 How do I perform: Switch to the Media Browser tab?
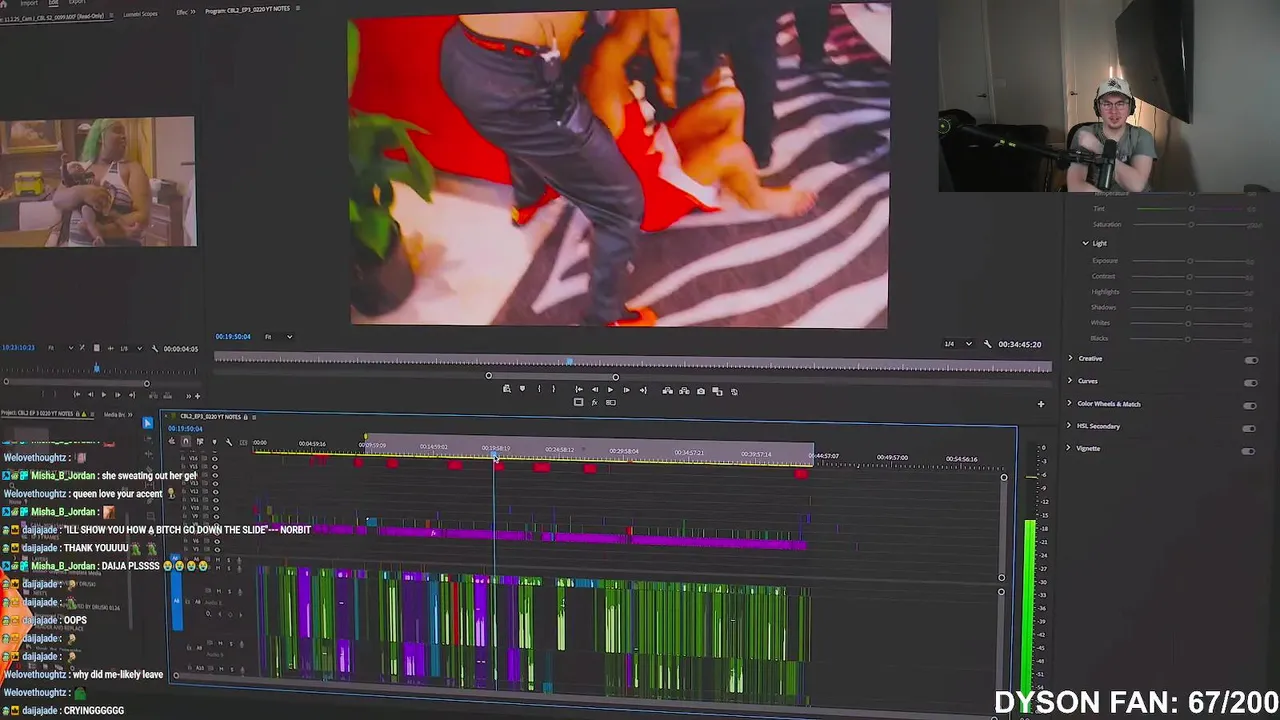[115, 414]
